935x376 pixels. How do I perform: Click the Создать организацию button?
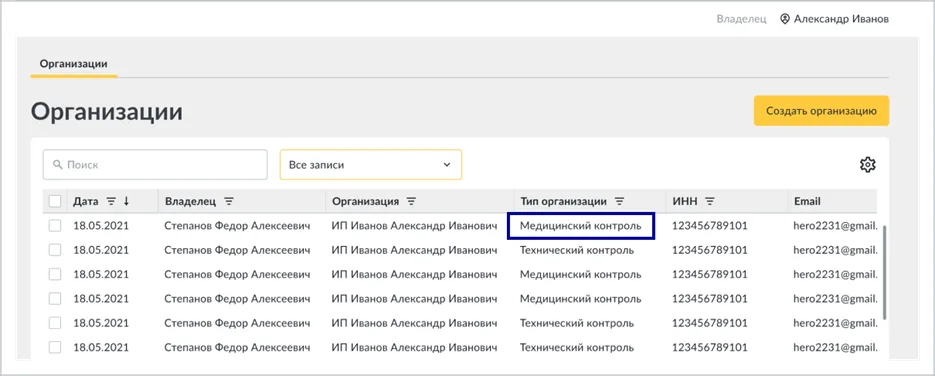point(821,111)
